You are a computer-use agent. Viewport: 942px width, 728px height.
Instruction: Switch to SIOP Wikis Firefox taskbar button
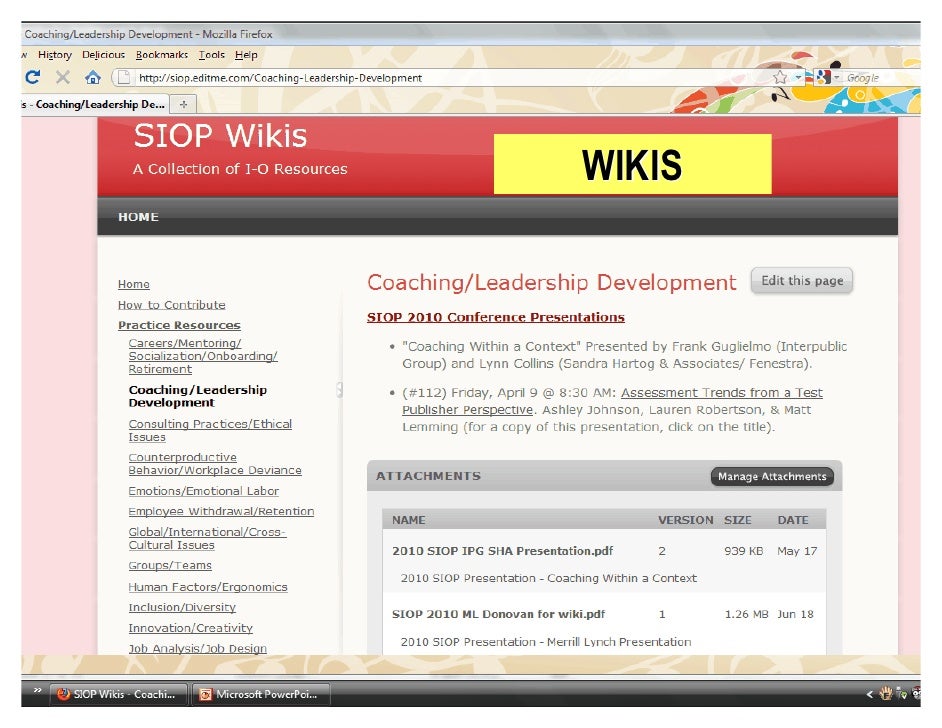click(118, 694)
